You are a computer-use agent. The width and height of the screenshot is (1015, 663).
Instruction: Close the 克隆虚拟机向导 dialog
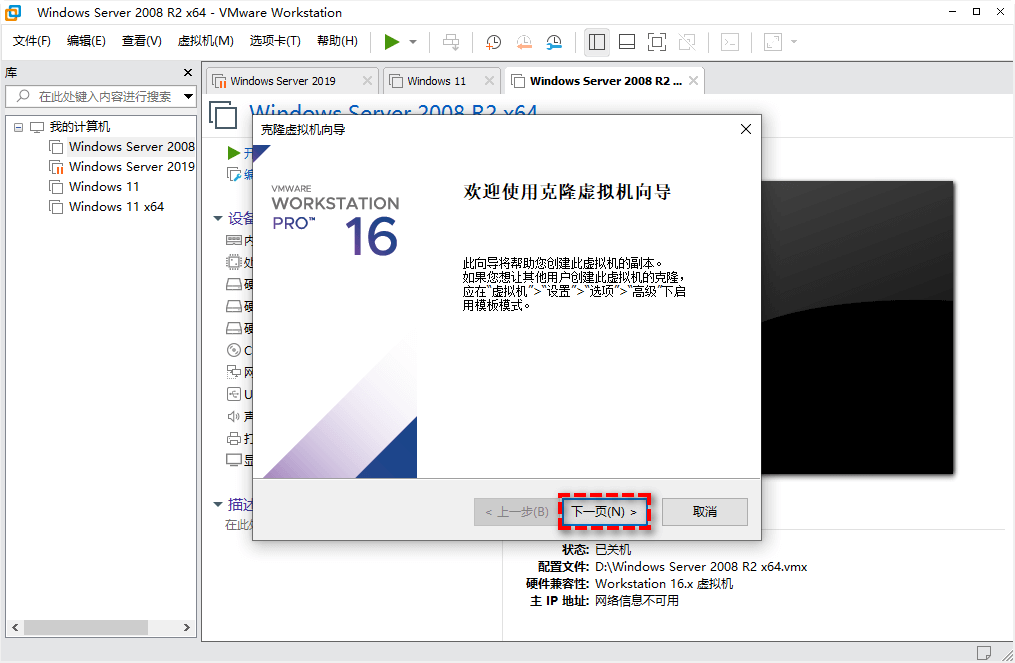pyautogui.click(x=746, y=129)
